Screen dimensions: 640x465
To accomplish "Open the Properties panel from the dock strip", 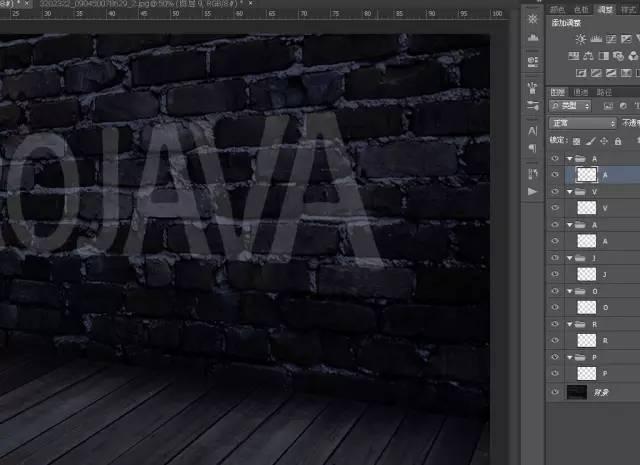I will point(533,61).
